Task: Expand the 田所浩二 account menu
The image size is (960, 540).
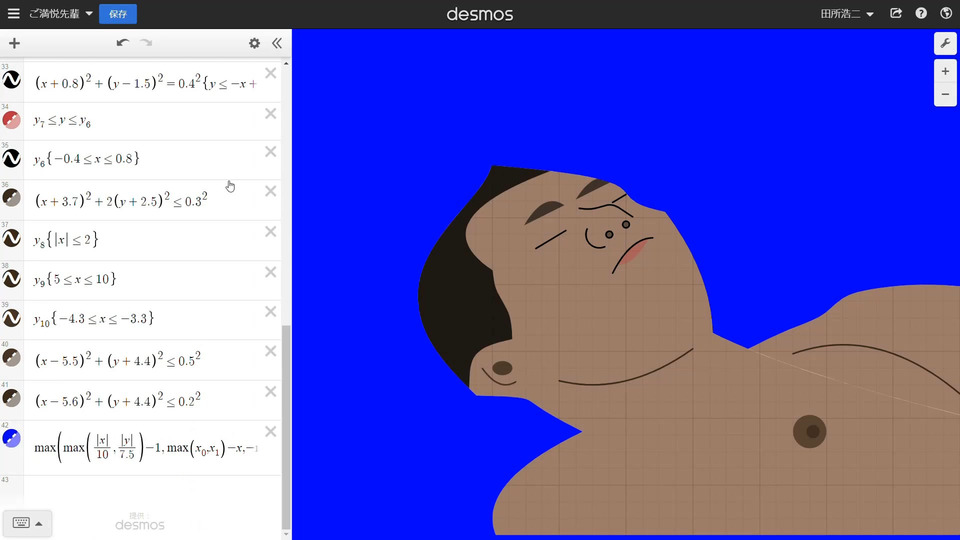Action: pyautogui.click(x=847, y=14)
